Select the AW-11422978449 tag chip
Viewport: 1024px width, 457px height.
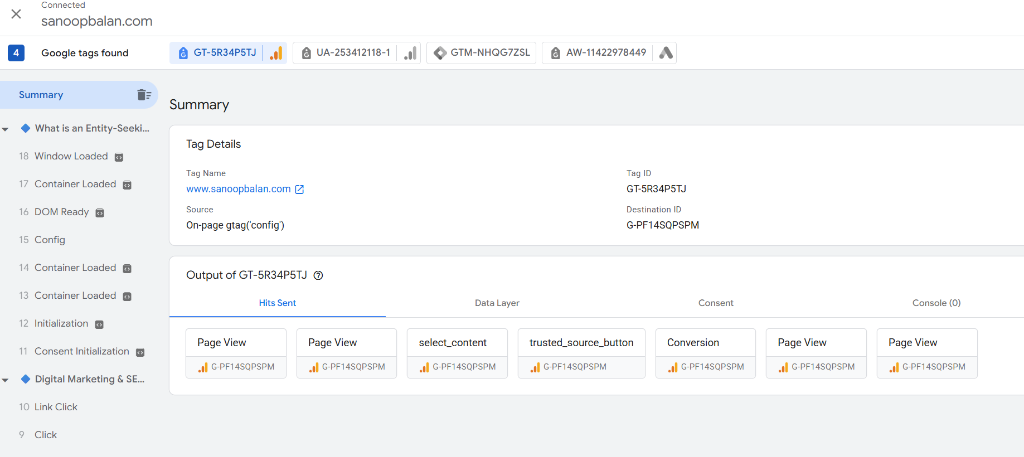tap(609, 53)
